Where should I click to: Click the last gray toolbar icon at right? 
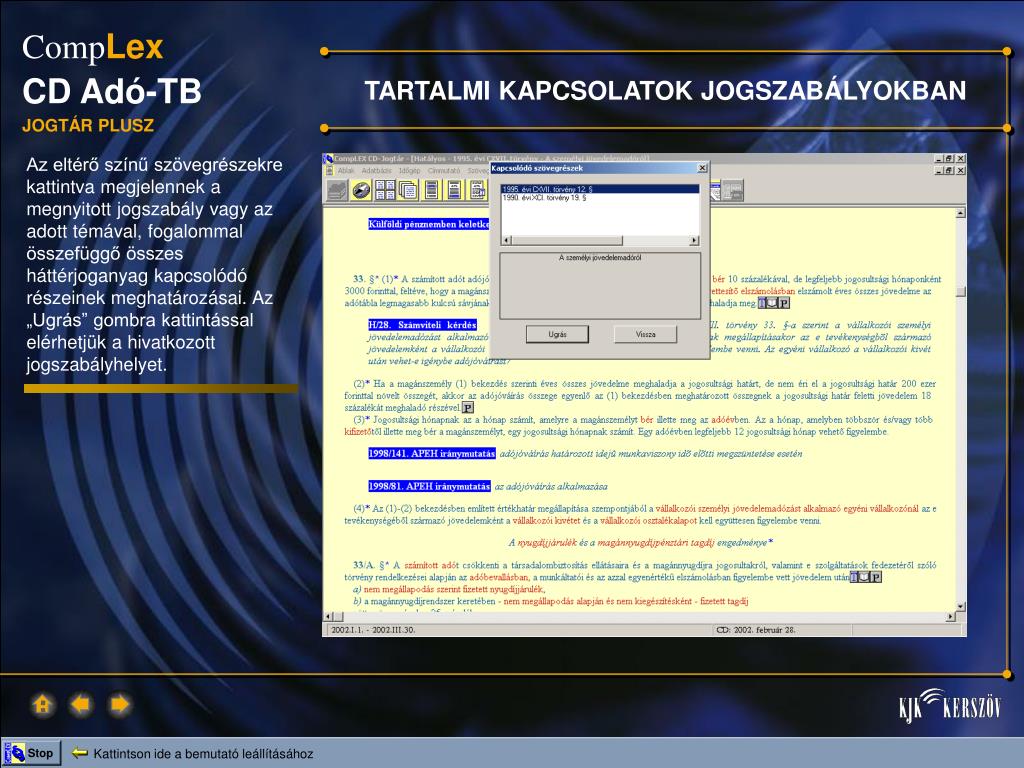(733, 190)
